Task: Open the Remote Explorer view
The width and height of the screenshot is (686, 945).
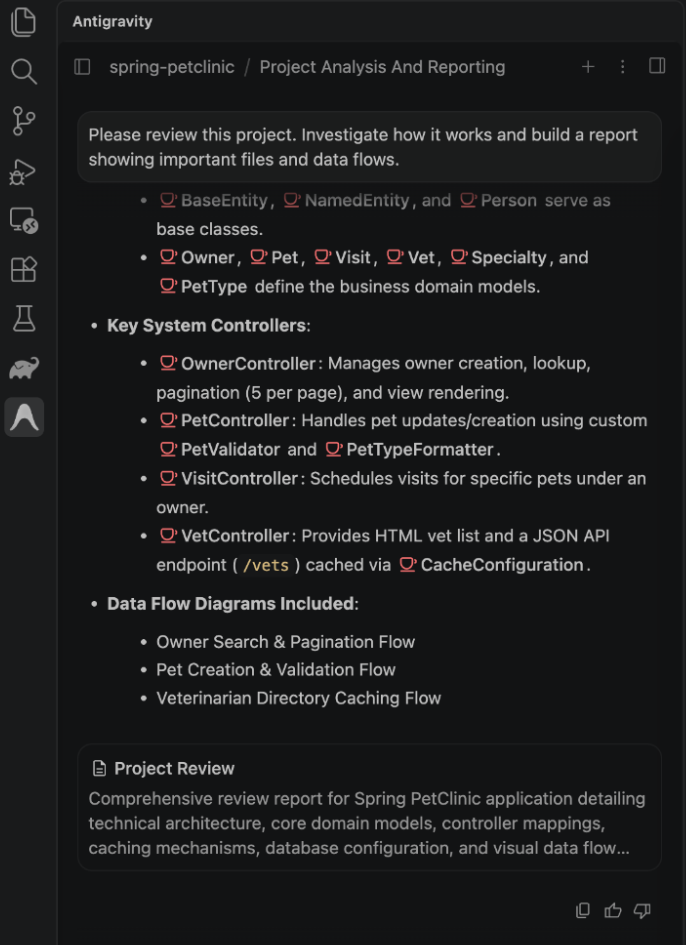Action: tap(24, 221)
